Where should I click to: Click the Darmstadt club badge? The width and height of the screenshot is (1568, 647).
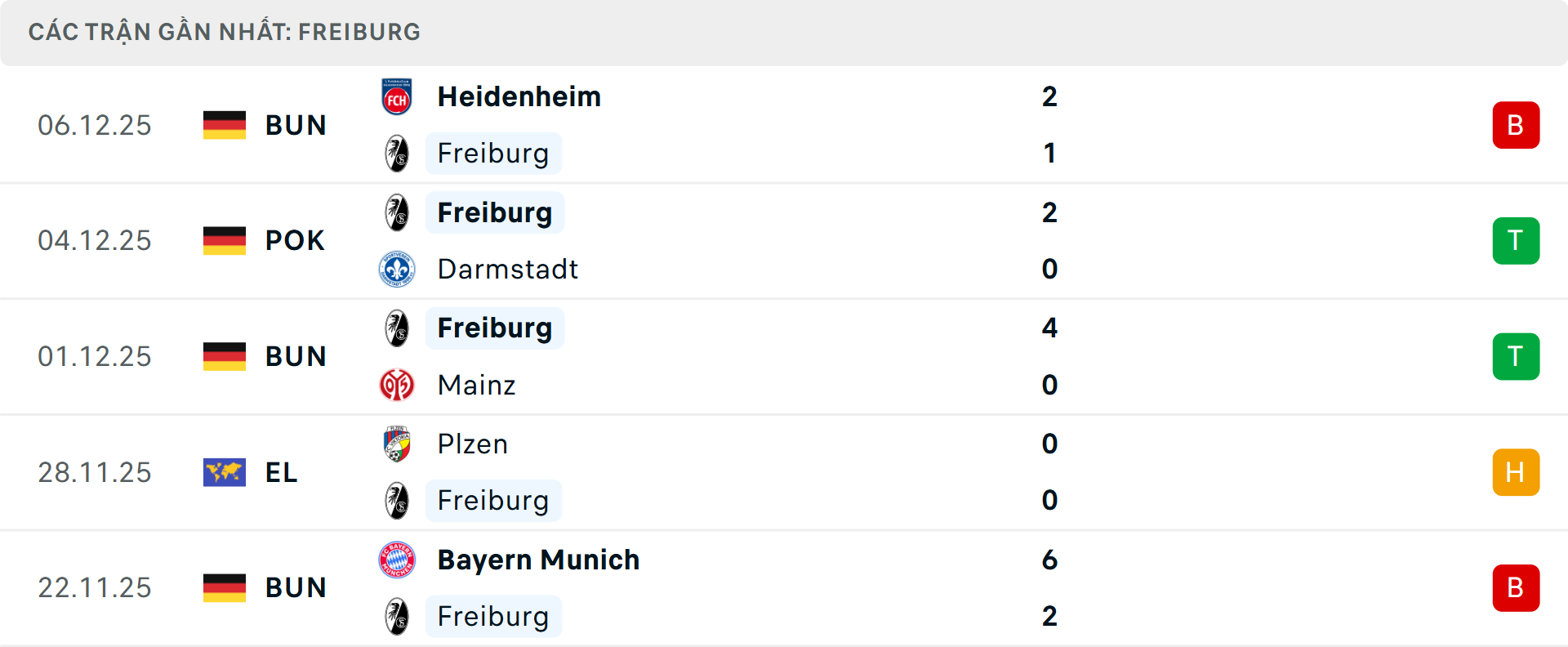pyautogui.click(x=397, y=270)
